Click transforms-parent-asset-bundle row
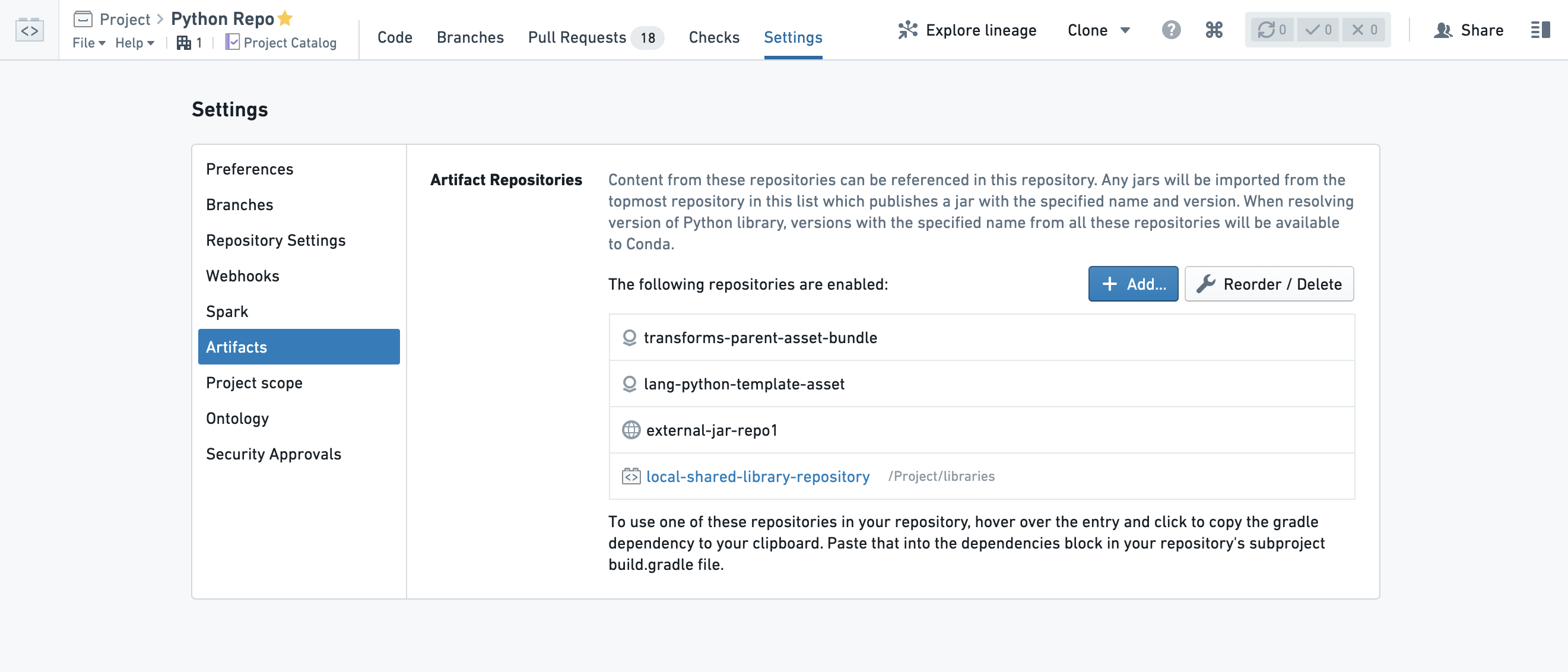Viewport: 1568px width, 672px height. pos(981,337)
